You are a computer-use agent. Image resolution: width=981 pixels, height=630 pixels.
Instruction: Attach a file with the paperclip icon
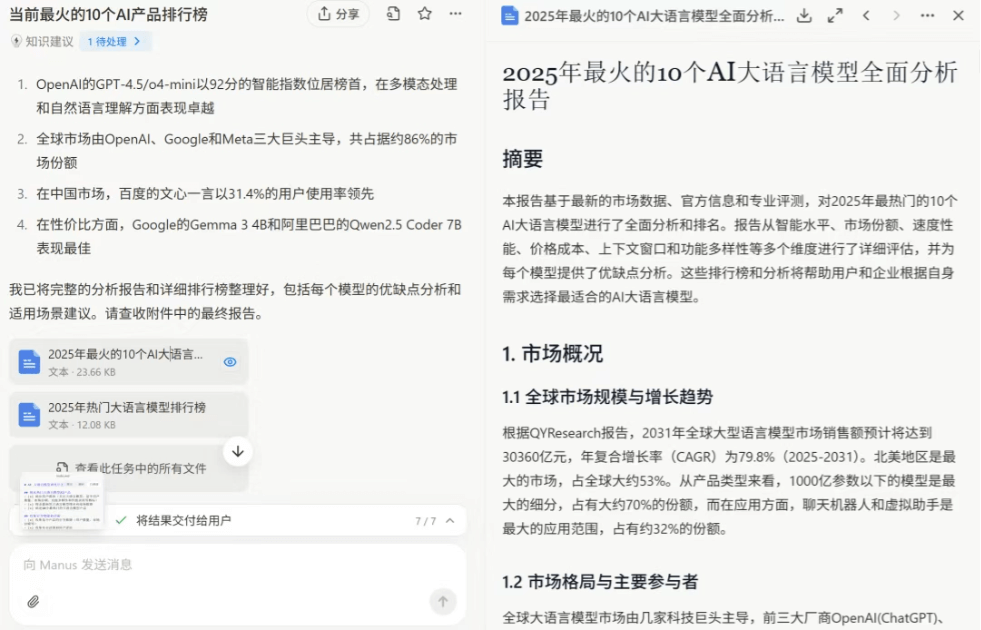pyautogui.click(x=32, y=602)
